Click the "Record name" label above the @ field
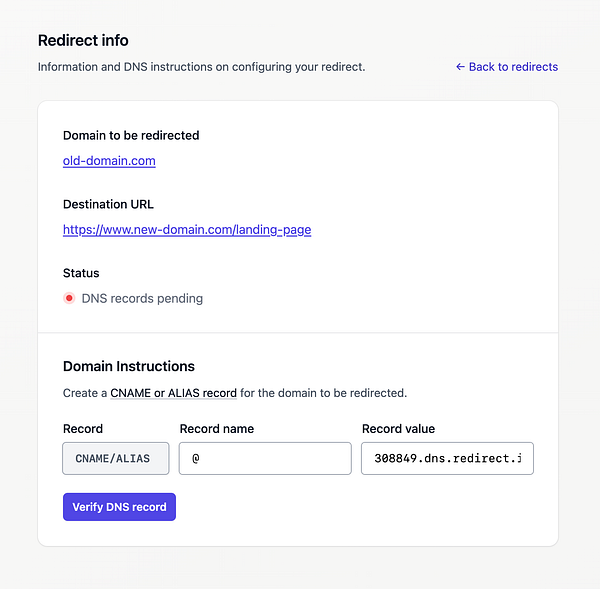This screenshot has width=600, height=589. 217,428
